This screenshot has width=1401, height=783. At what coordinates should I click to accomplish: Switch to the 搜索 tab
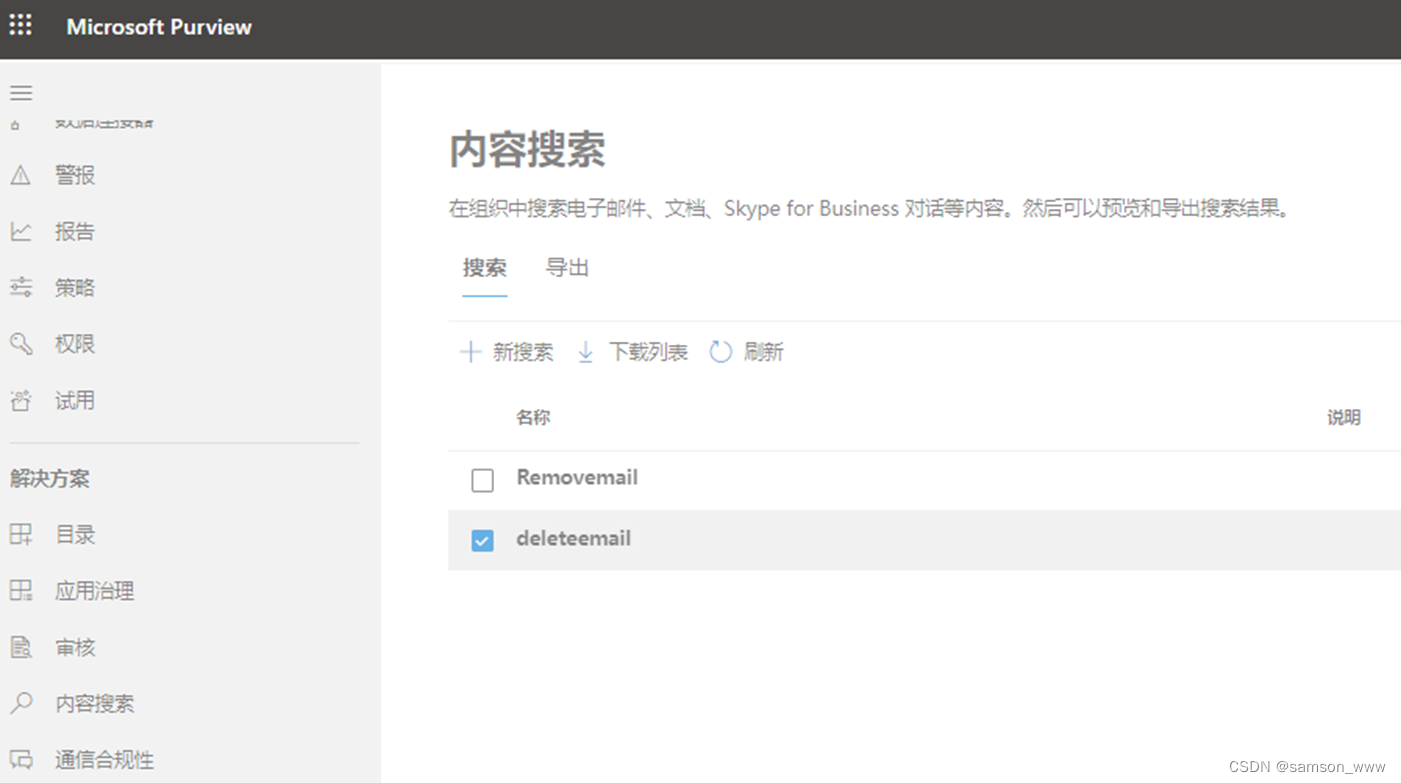(485, 268)
